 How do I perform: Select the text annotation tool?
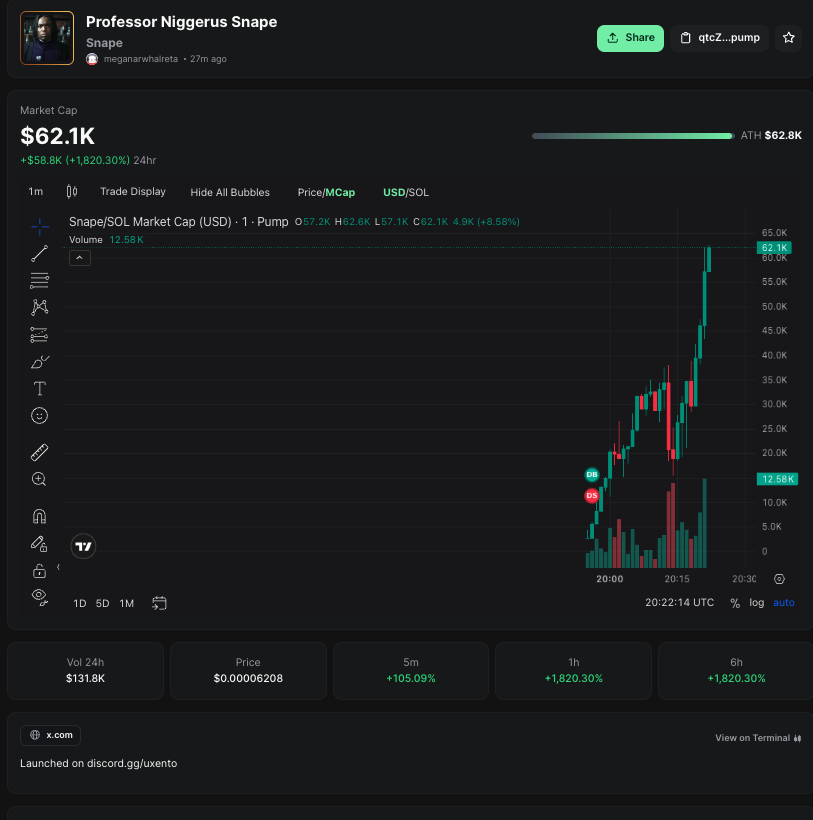[x=40, y=389]
